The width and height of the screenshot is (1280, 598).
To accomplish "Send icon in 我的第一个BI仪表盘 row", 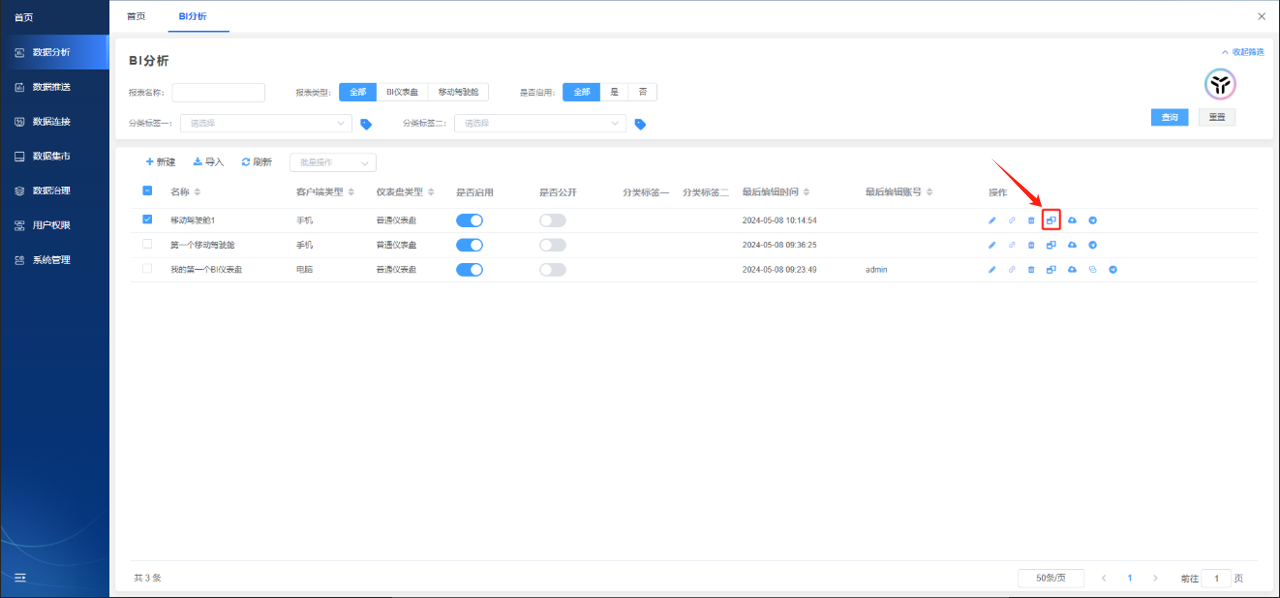I will tap(1113, 270).
